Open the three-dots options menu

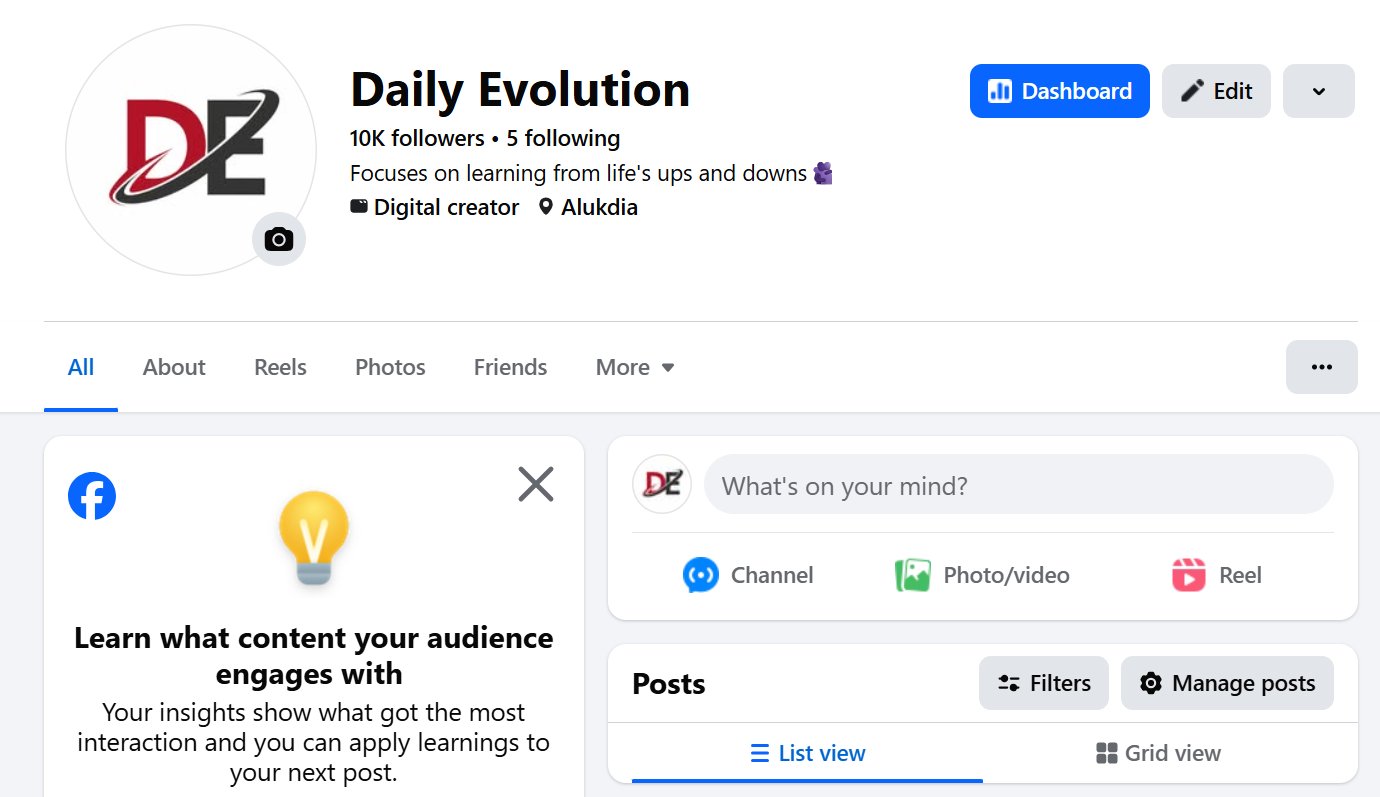pyautogui.click(x=1322, y=367)
